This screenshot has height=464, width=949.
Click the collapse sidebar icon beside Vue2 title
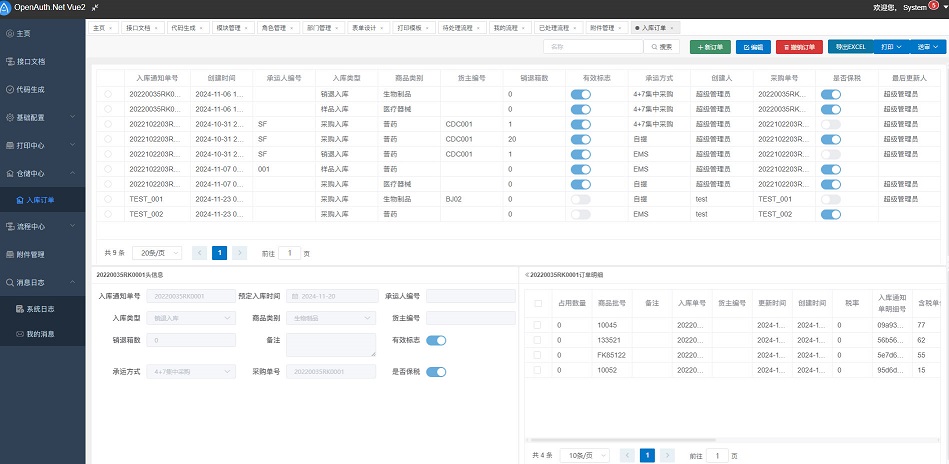coord(96,7)
